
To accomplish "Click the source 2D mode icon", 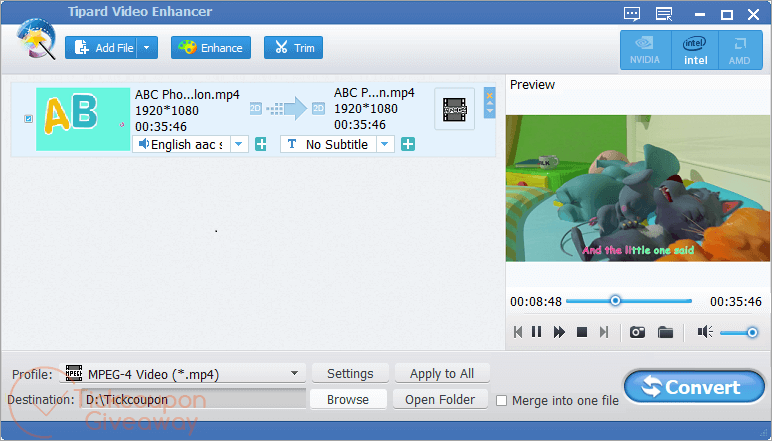I will (256, 108).
